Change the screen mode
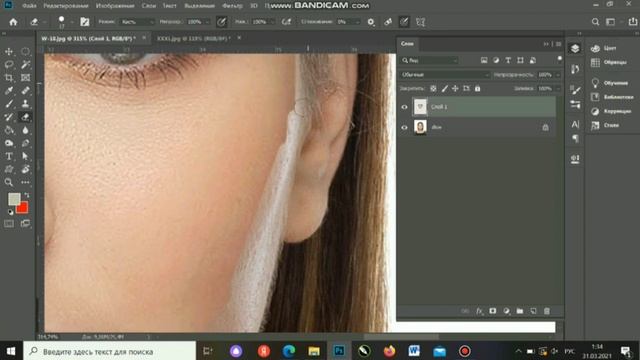The width and height of the screenshot is (640, 360). pyautogui.click(x=25, y=223)
